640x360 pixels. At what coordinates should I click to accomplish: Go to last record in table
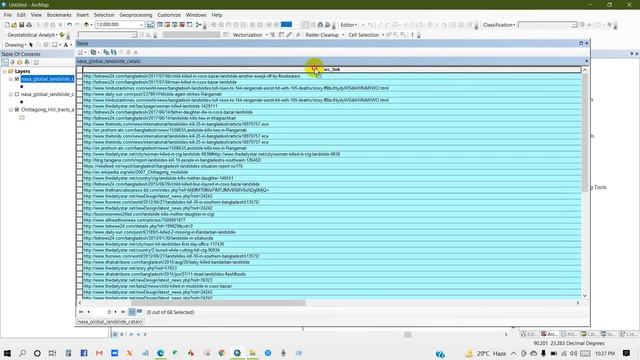click(123, 312)
